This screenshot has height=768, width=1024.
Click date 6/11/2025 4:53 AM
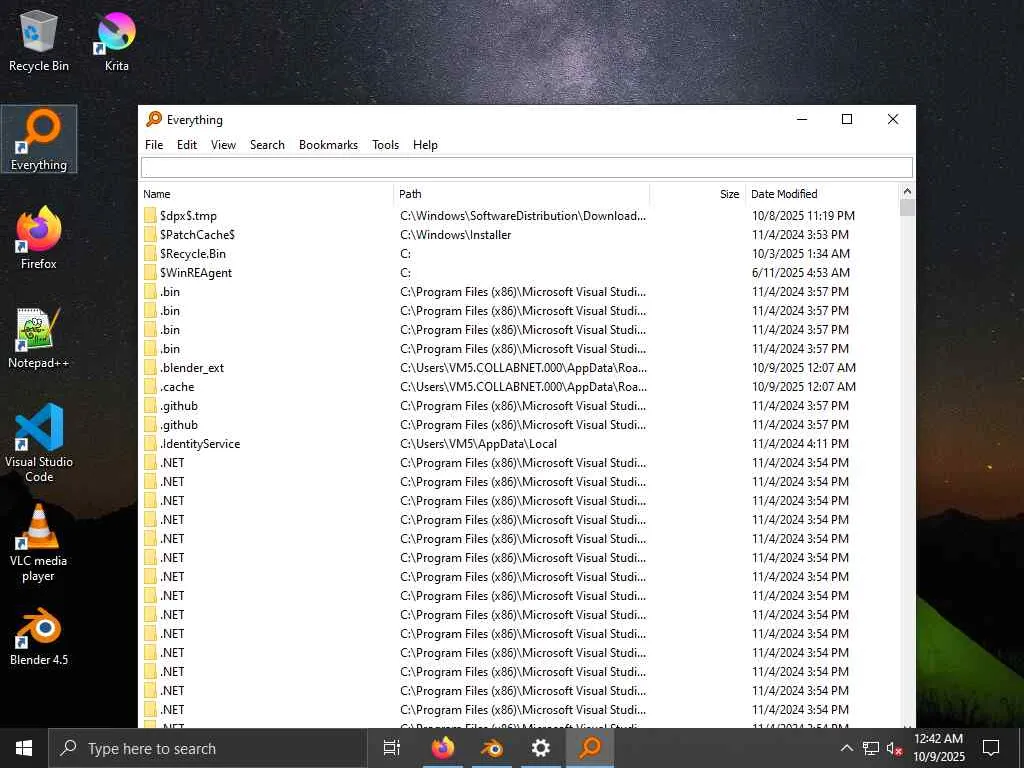801,272
